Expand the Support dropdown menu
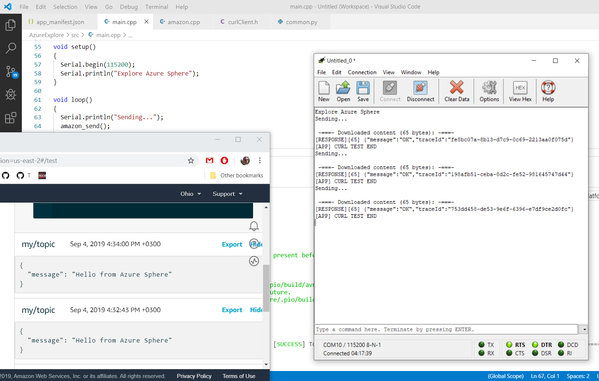The image size is (599, 381). 227,194
